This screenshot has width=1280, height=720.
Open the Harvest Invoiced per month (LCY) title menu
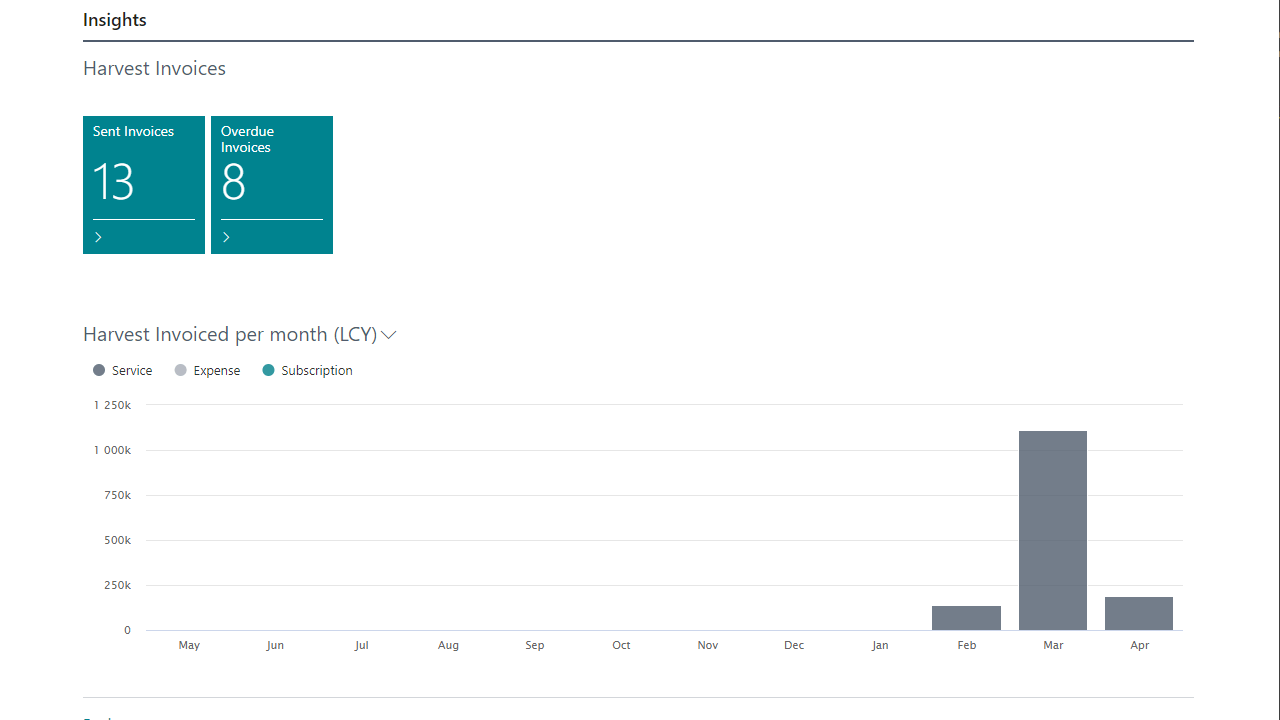230,334
